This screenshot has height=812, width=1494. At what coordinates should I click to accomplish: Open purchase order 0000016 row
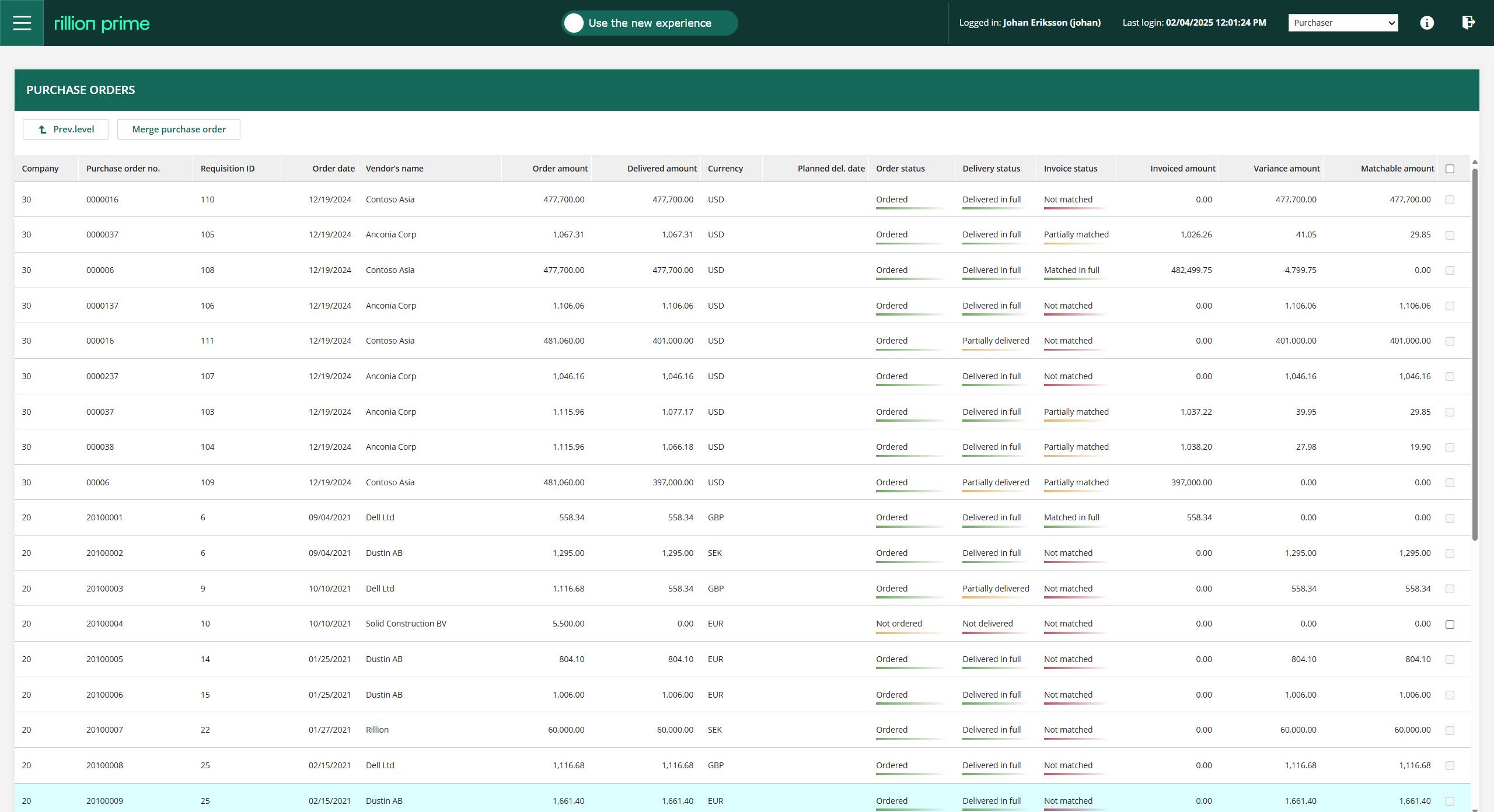[x=102, y=199]
